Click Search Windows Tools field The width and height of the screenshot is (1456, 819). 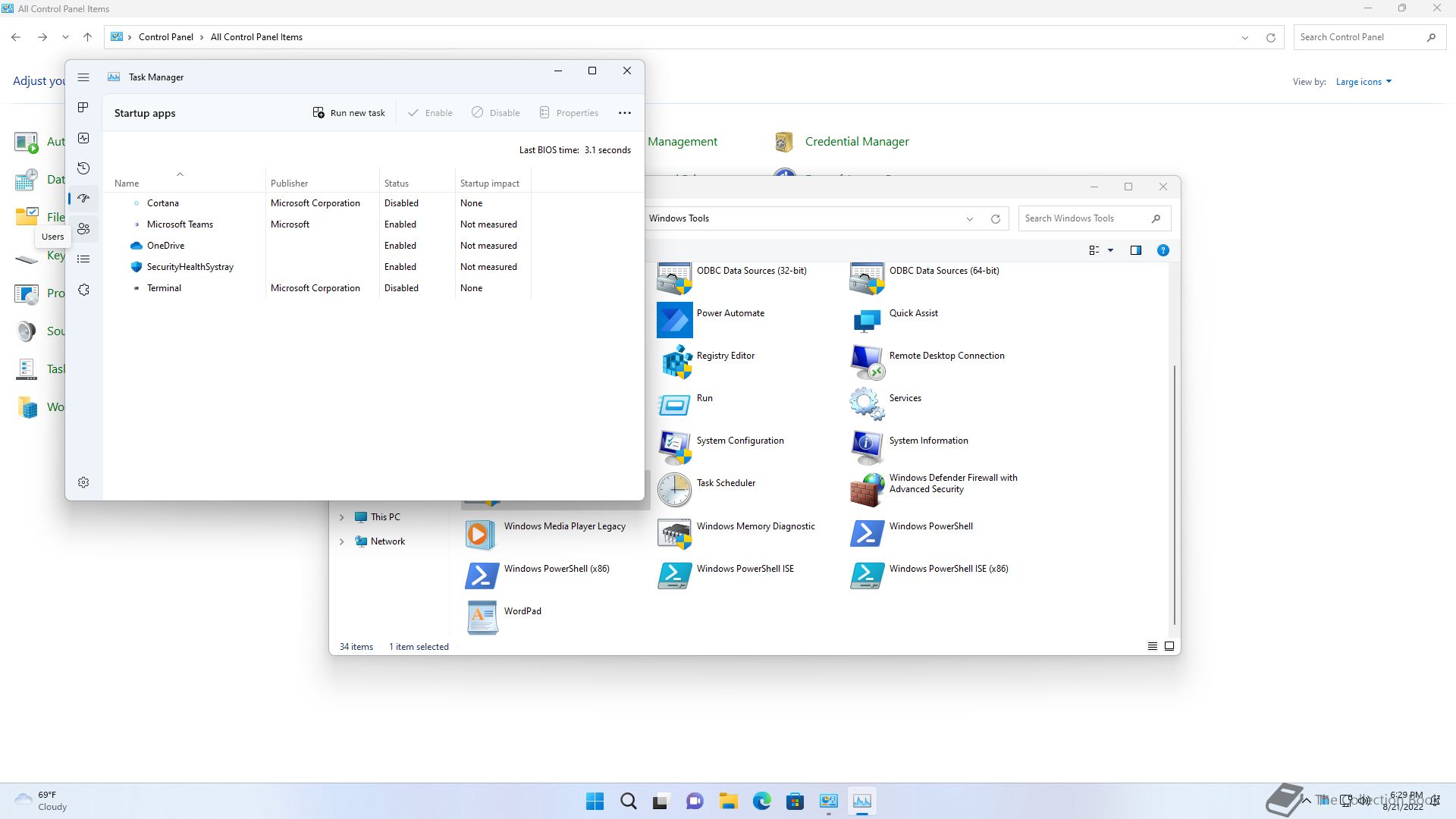point(1084,218)
